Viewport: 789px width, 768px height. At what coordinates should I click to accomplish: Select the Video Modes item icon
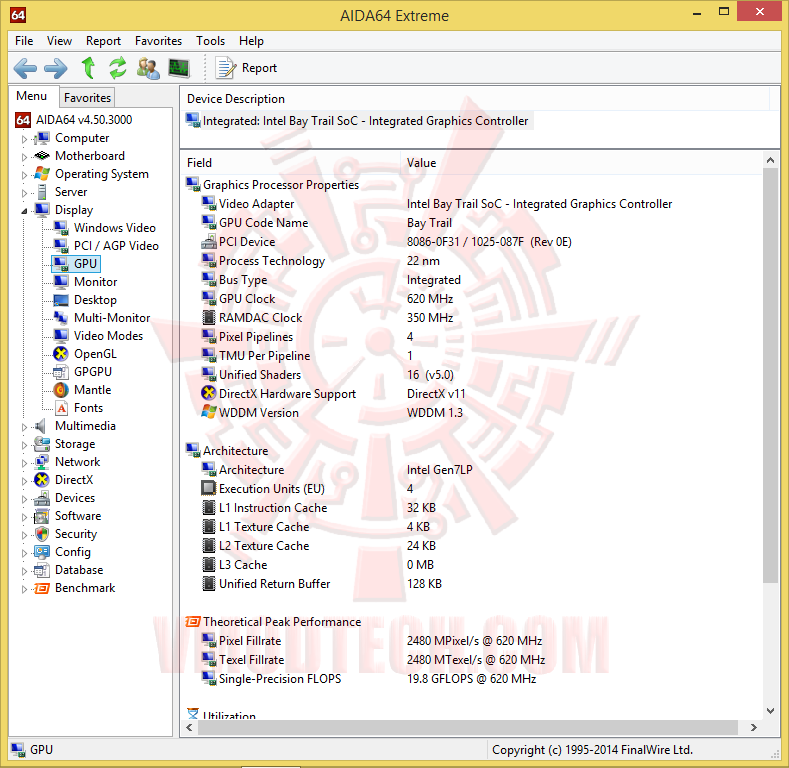pyautogui.click(x=61, y=336)
